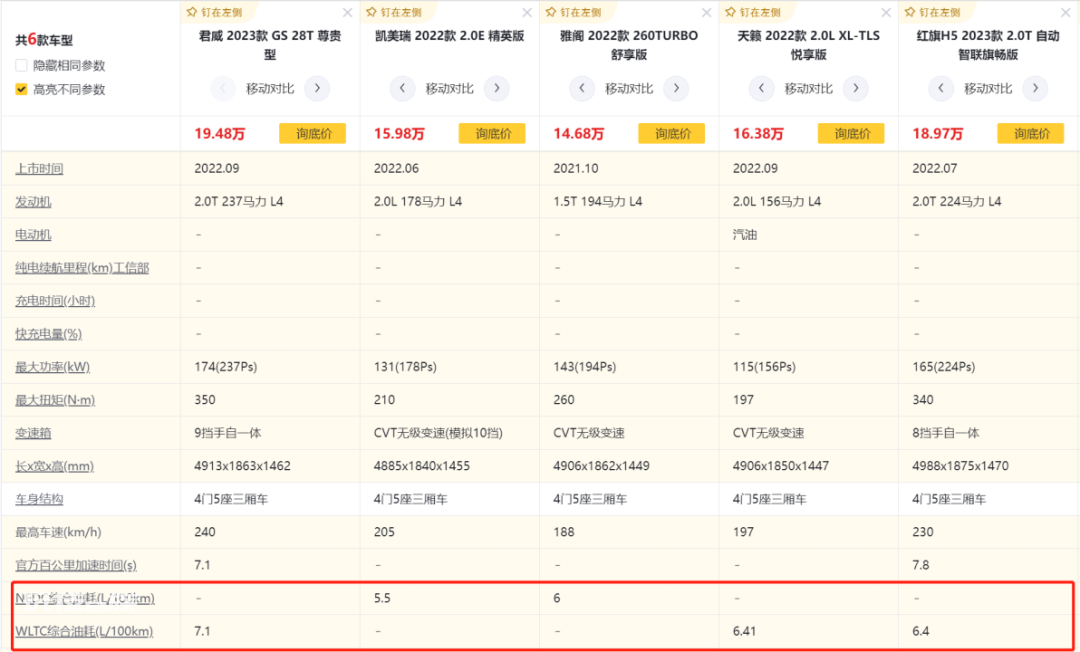
Task: Select 2021.10 launch date cell
Action: click(576, 169)
